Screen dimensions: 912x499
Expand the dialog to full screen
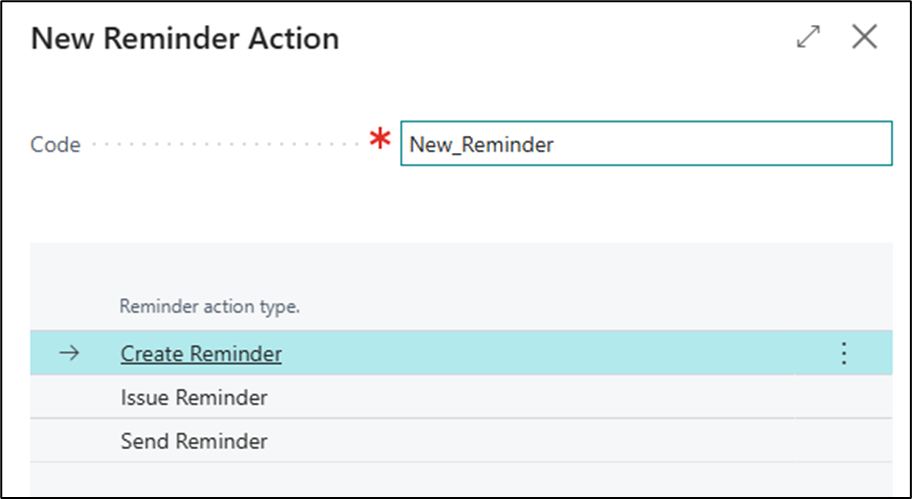[x=807, y=38]
